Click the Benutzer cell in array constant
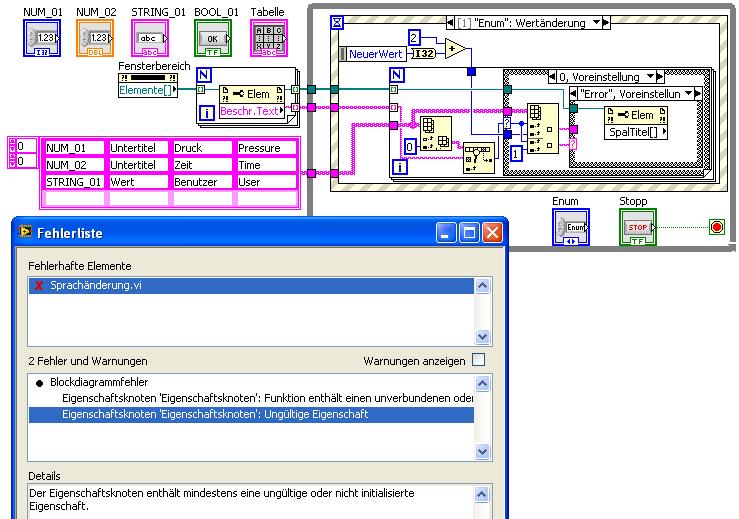 coord(202,182)
